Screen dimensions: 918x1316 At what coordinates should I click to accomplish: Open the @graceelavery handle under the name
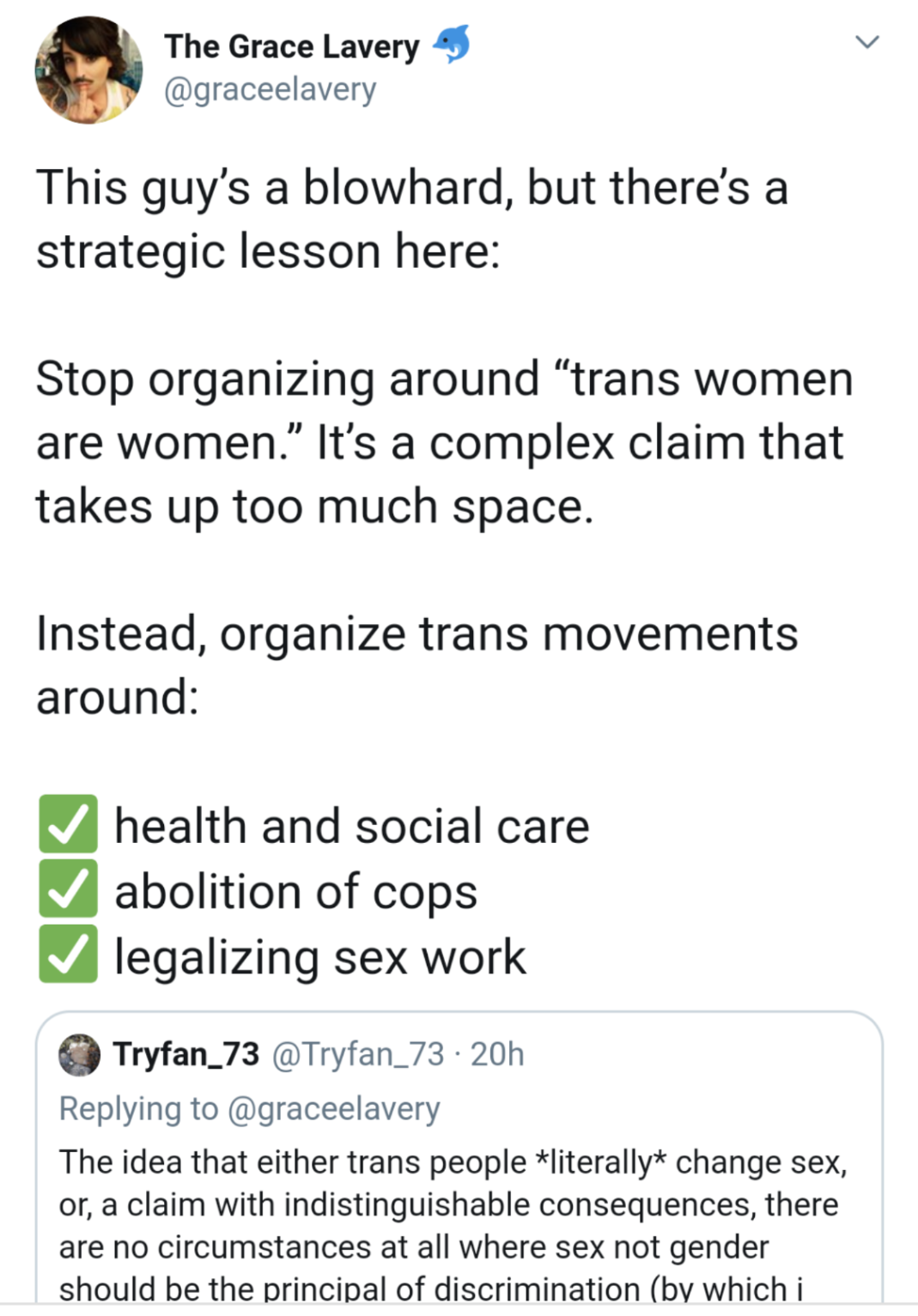click(x=270, y=89)
